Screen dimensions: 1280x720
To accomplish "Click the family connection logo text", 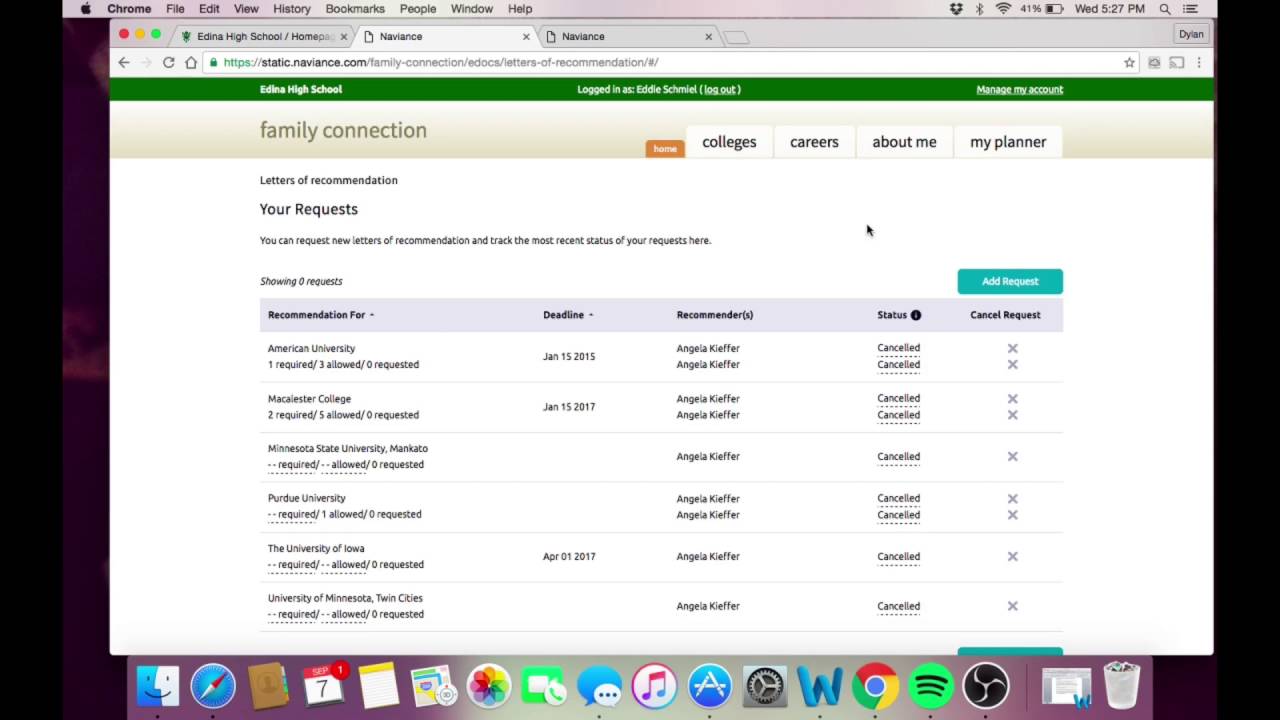I will [x=343, y=130].
